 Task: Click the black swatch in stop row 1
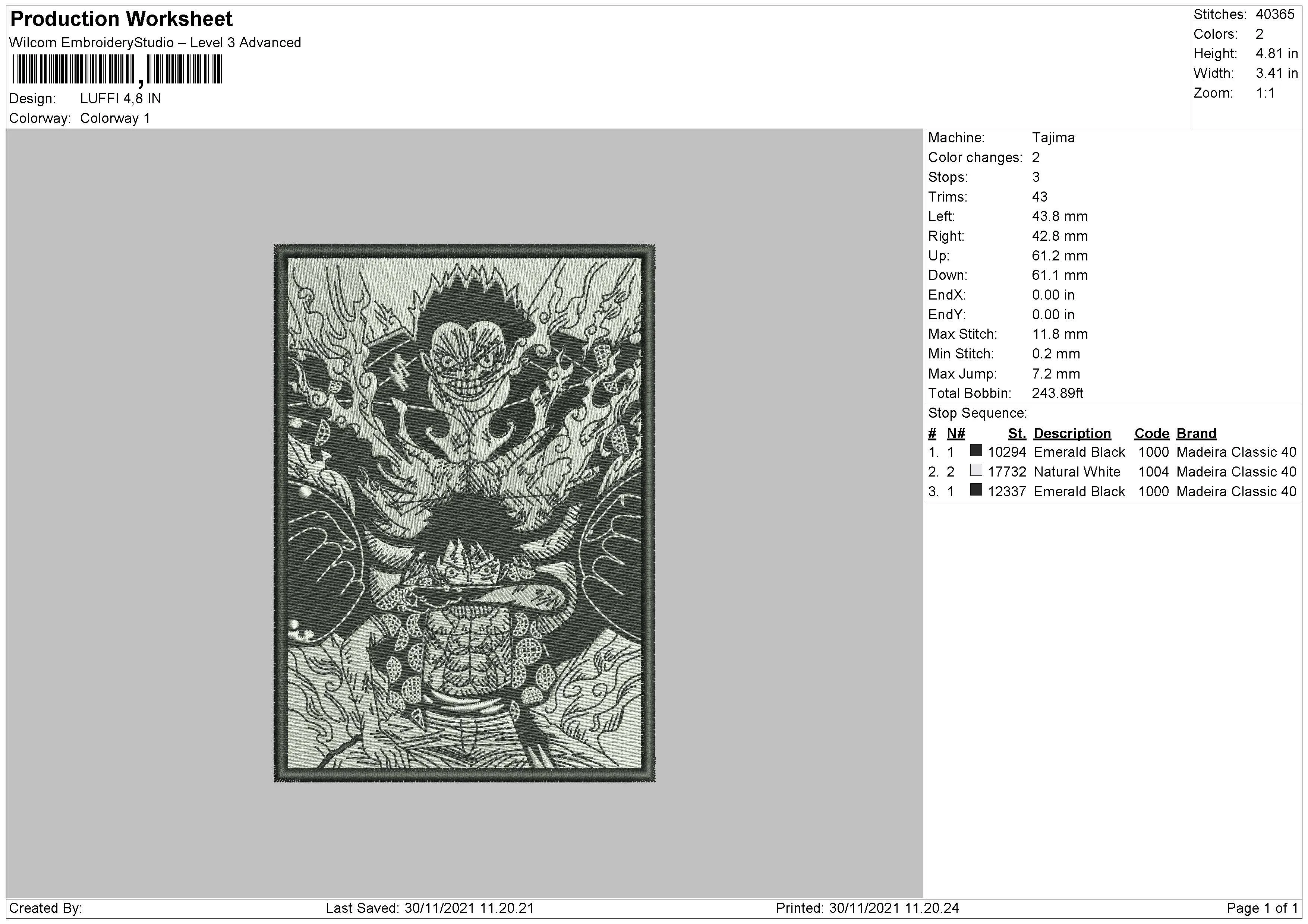pos(976,450)
